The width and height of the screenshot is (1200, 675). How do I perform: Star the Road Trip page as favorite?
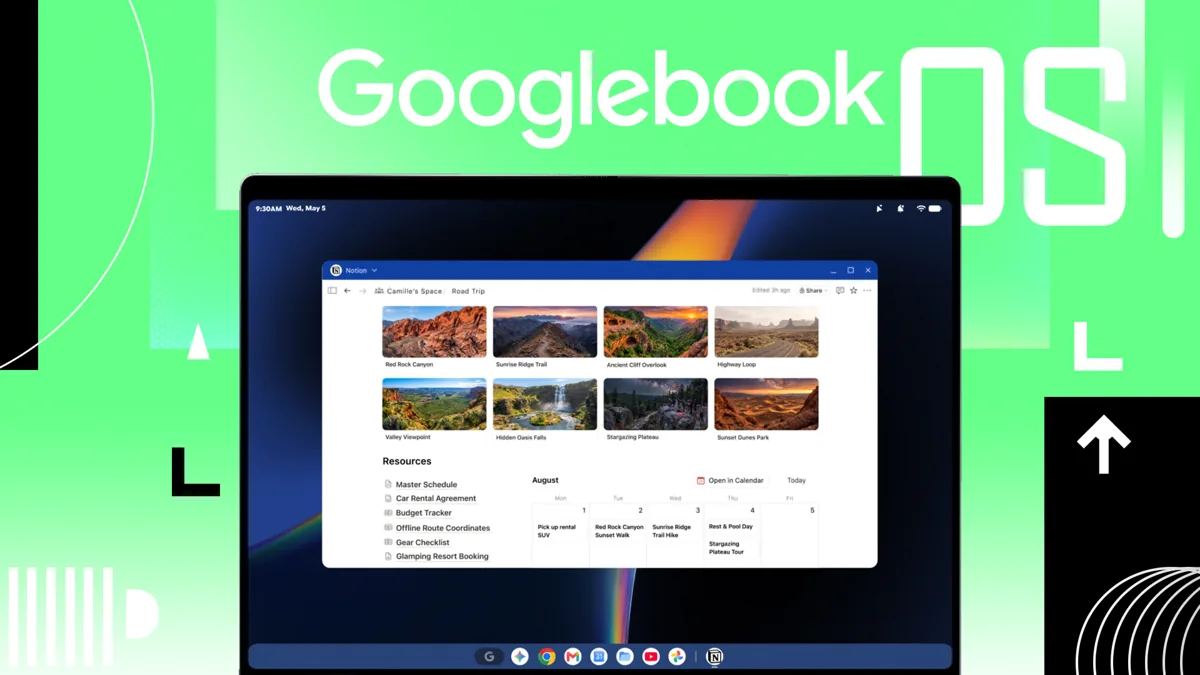[853, 291]
